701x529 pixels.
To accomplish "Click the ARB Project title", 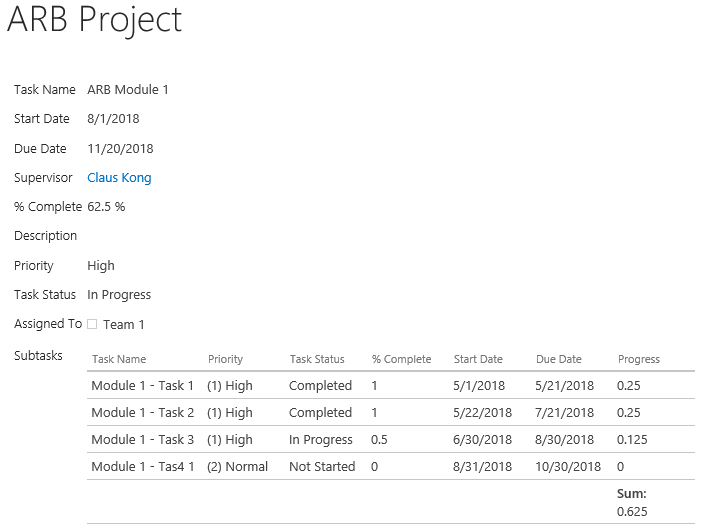I will click(94, 20).
